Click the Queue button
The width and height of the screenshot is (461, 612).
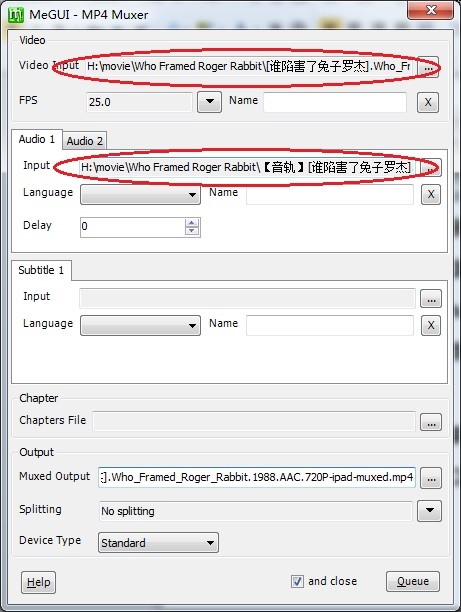413,582
